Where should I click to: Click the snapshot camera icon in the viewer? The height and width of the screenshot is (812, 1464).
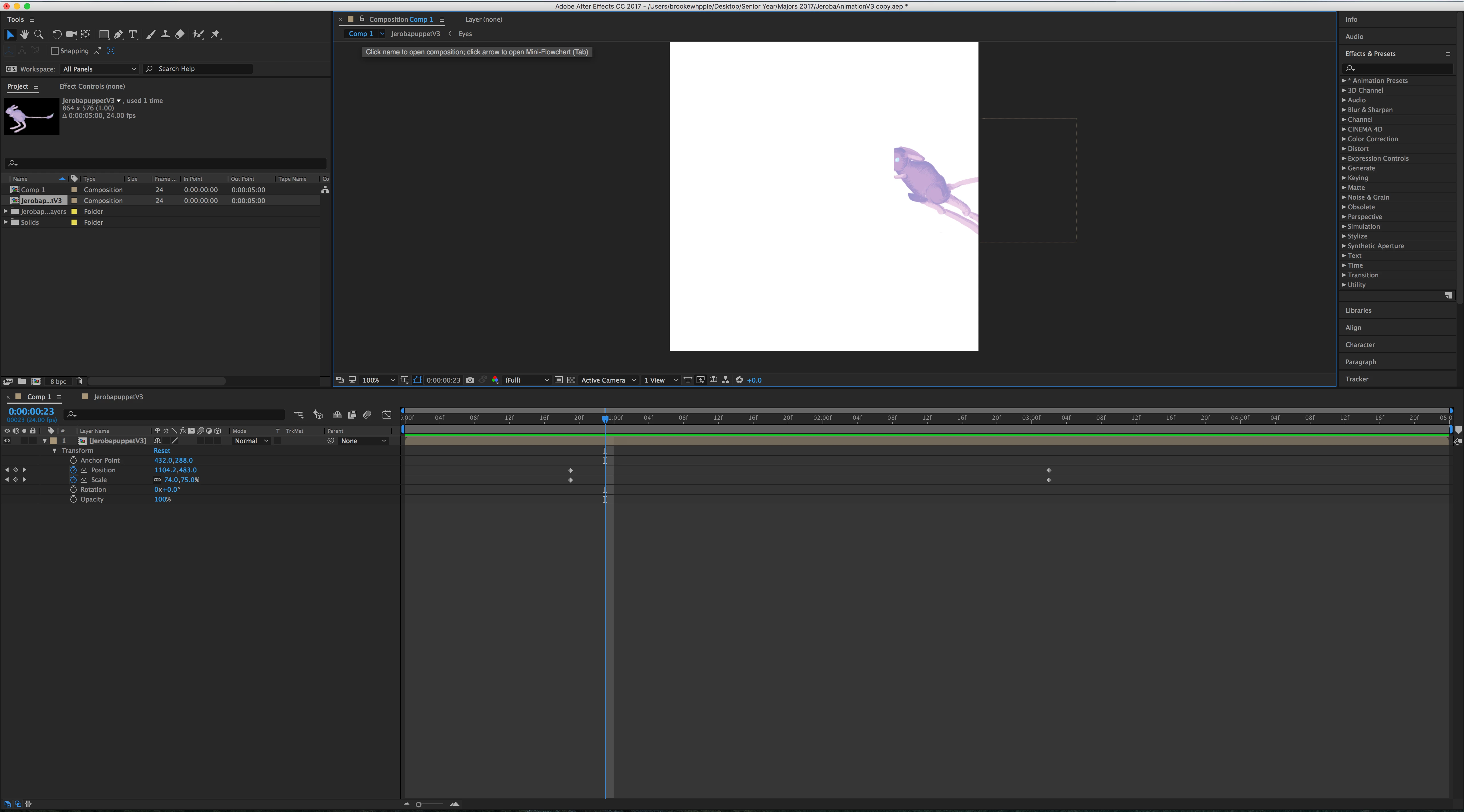pos(470,380)
